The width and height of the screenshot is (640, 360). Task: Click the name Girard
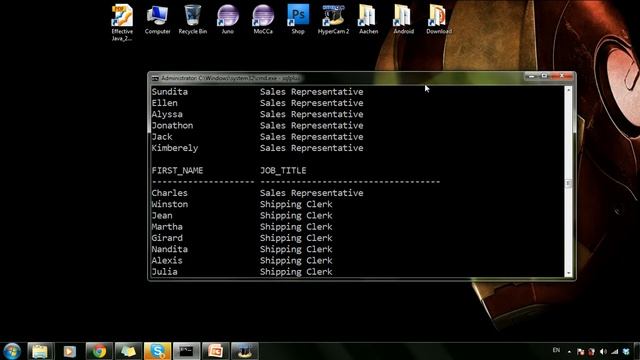pos(167,238)
